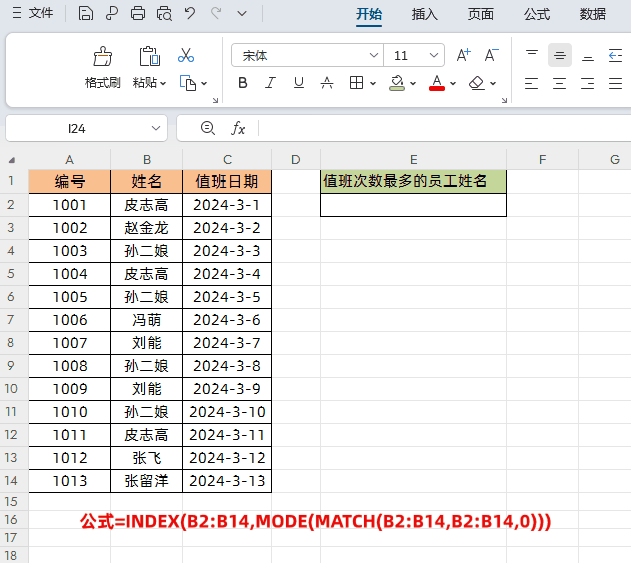Open the font group dialog launcher
631x563 pixels.
click(505, 100)
